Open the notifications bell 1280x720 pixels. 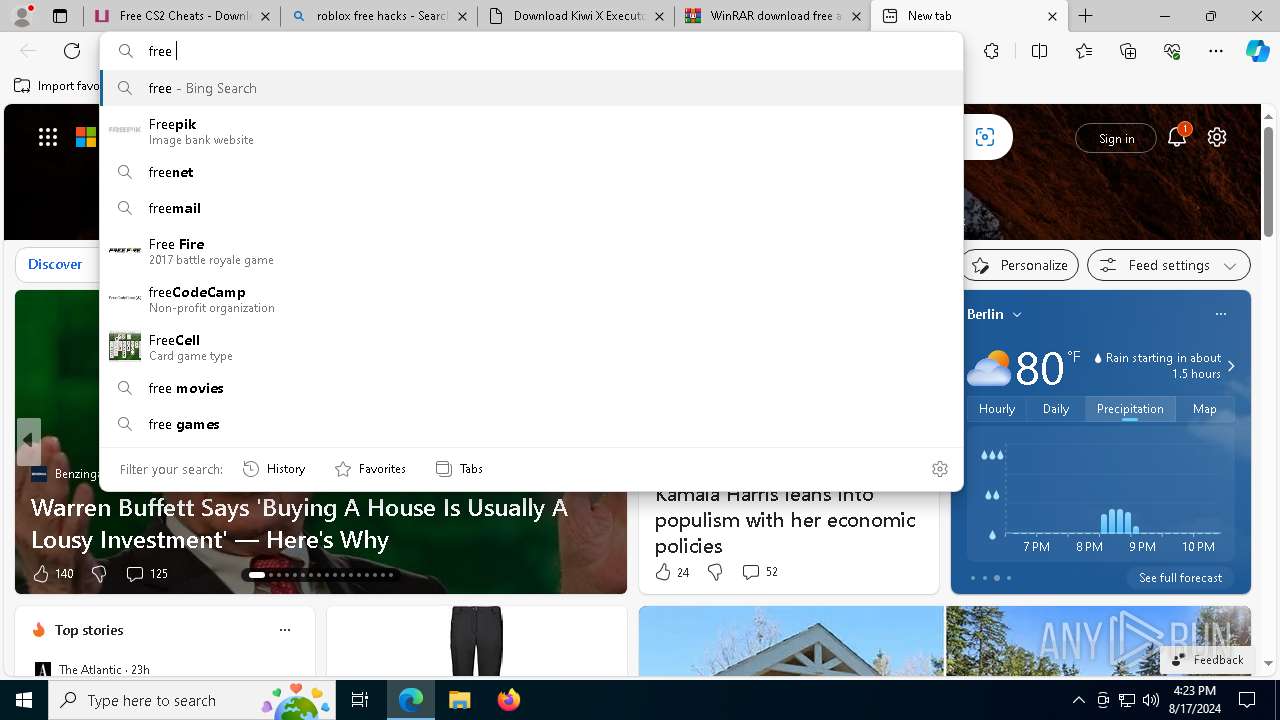(1177, 137)
